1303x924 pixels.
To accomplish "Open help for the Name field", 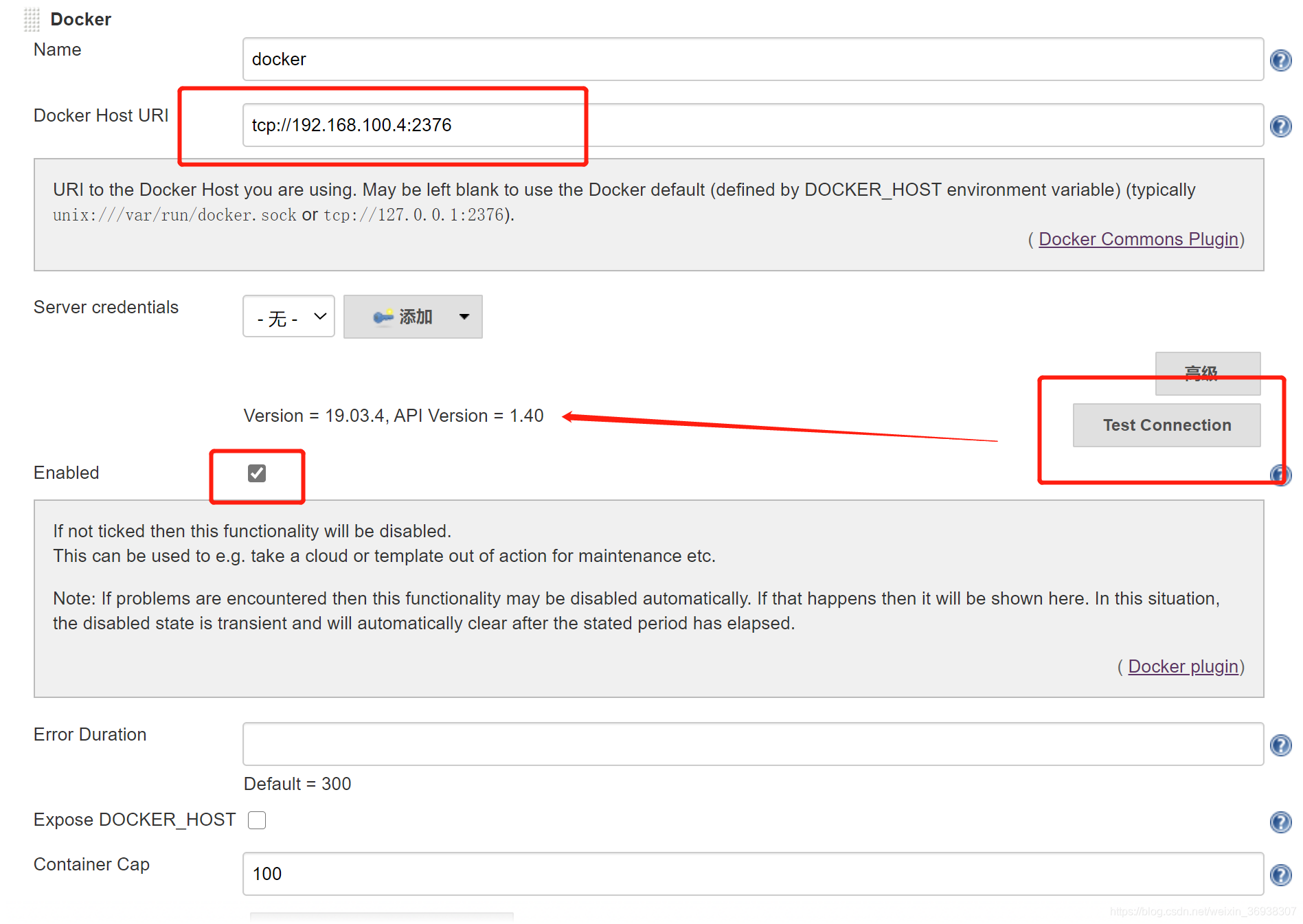I will pyautogui.click(x=1280, y=60).
